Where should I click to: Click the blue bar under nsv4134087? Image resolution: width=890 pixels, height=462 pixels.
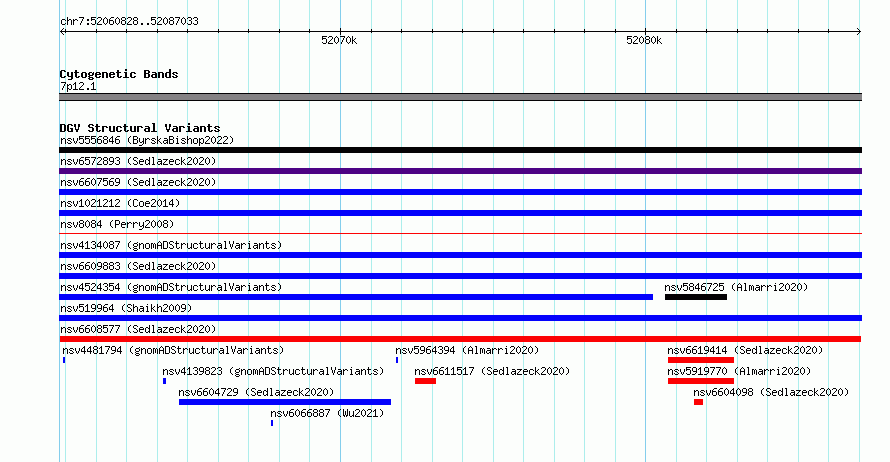[460, 255]
